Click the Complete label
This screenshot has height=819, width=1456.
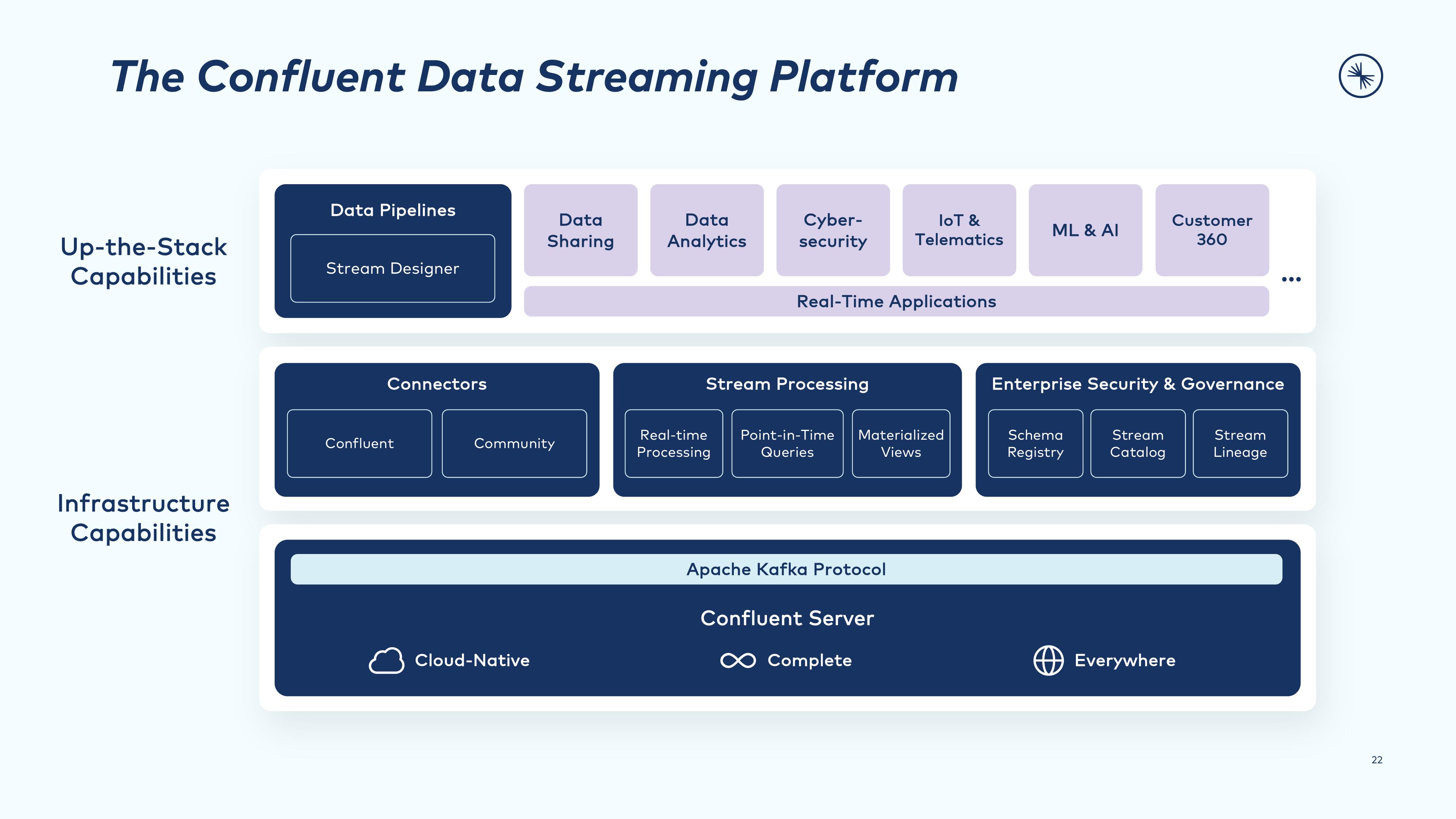coord(810,660)
